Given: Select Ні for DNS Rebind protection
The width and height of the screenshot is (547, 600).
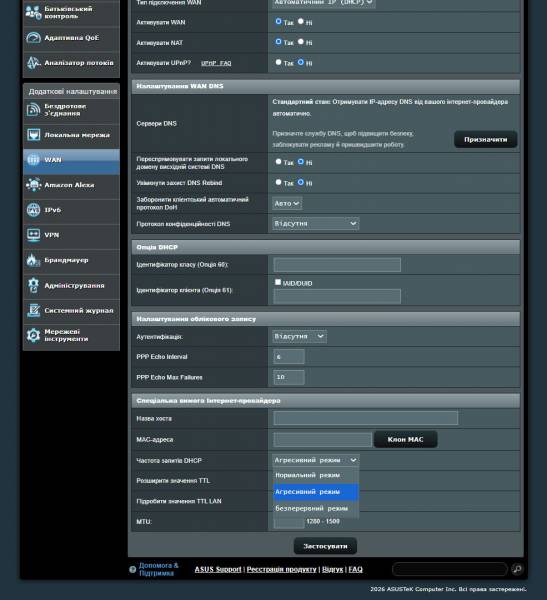Looking at the screenshot, I should click(301, 182).
